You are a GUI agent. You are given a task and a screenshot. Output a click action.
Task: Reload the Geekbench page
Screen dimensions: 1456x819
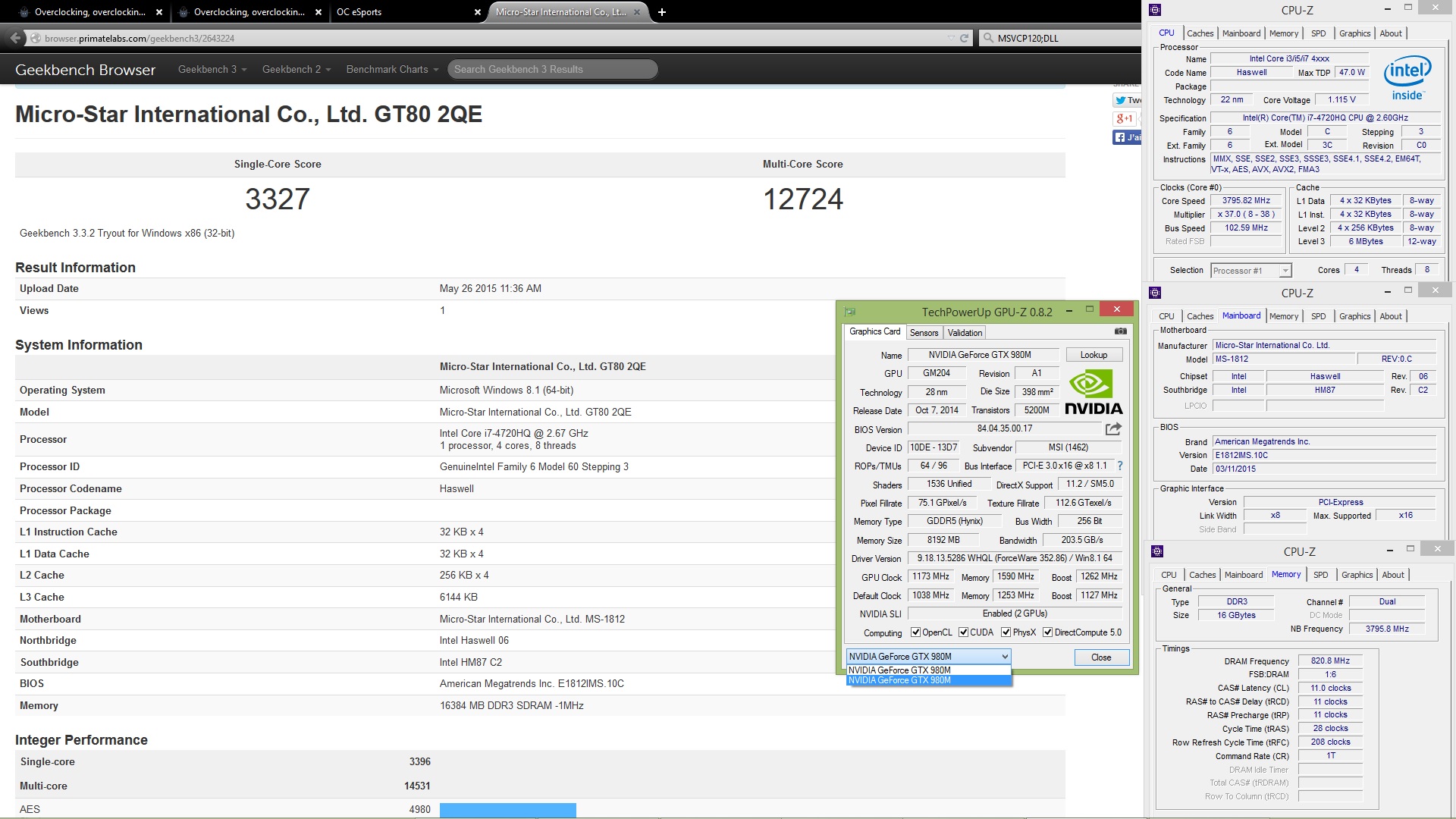(965, 38)
